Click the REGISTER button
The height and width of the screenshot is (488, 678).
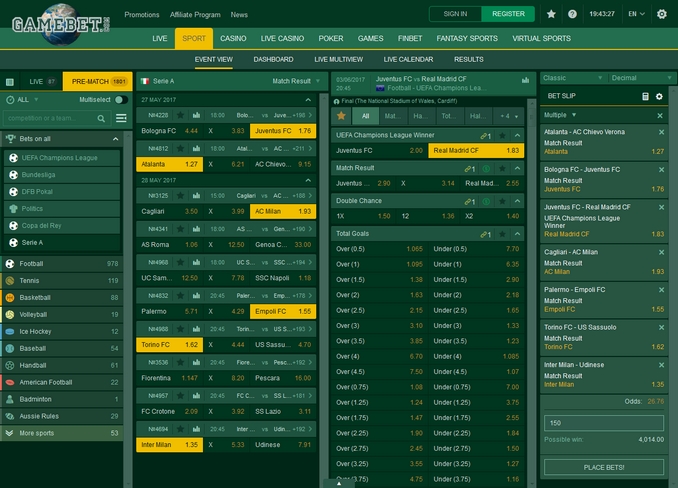point(508,14)
